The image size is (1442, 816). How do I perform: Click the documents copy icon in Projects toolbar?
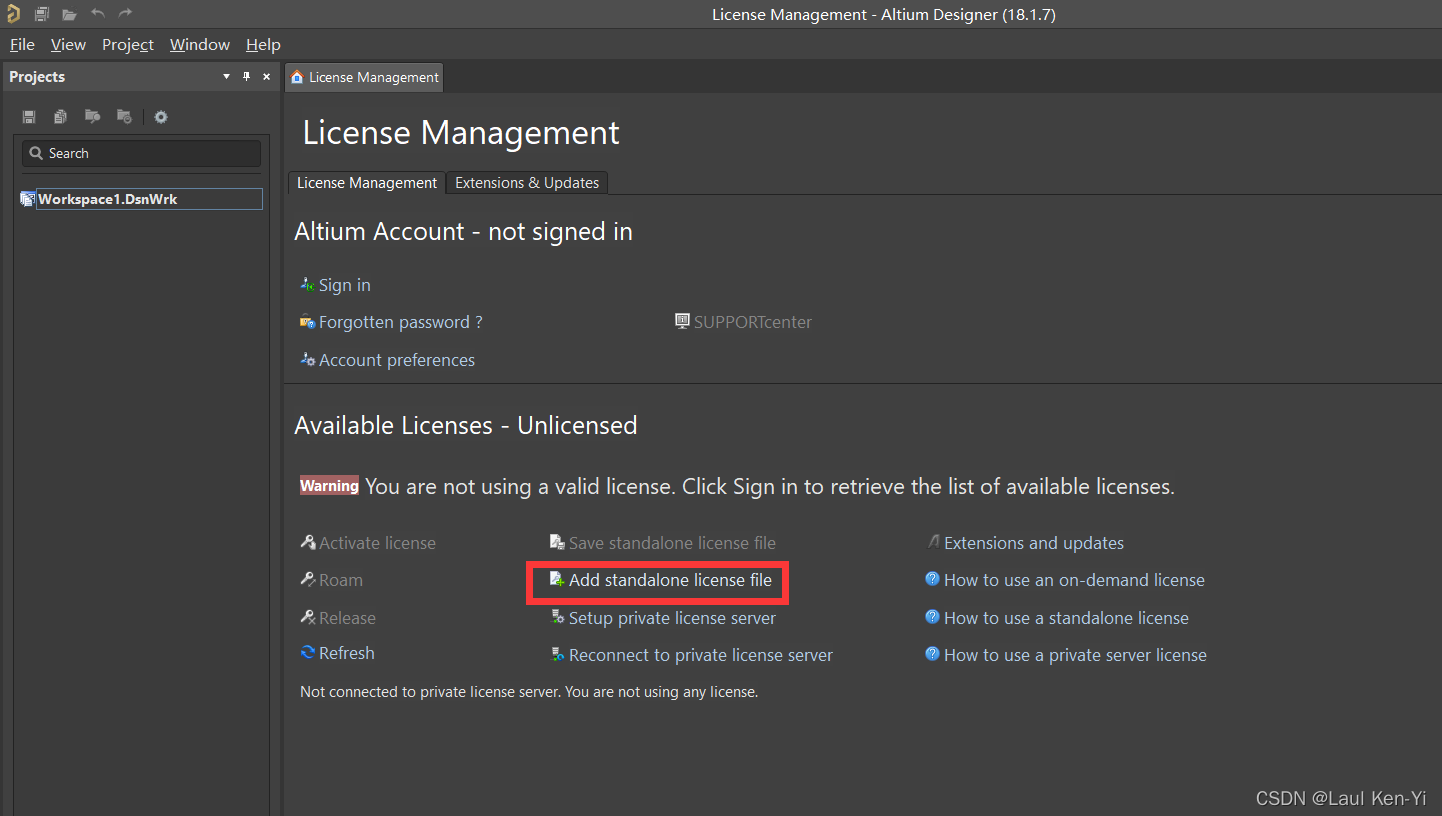pyautogui.click(x=61, y=117)
